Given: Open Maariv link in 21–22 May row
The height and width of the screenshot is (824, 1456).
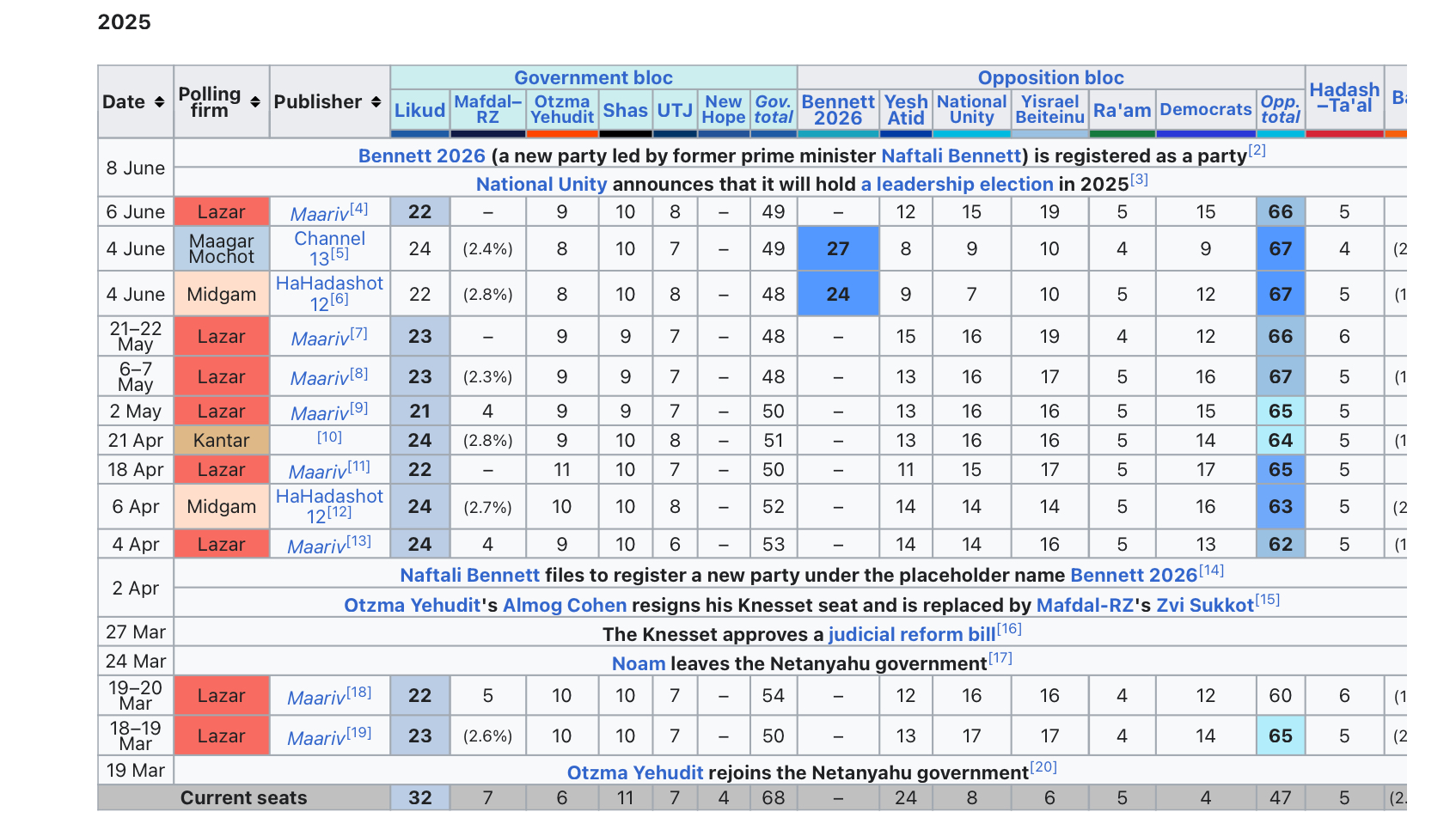Looking at the screenshot, I should [x=320, y=339].
